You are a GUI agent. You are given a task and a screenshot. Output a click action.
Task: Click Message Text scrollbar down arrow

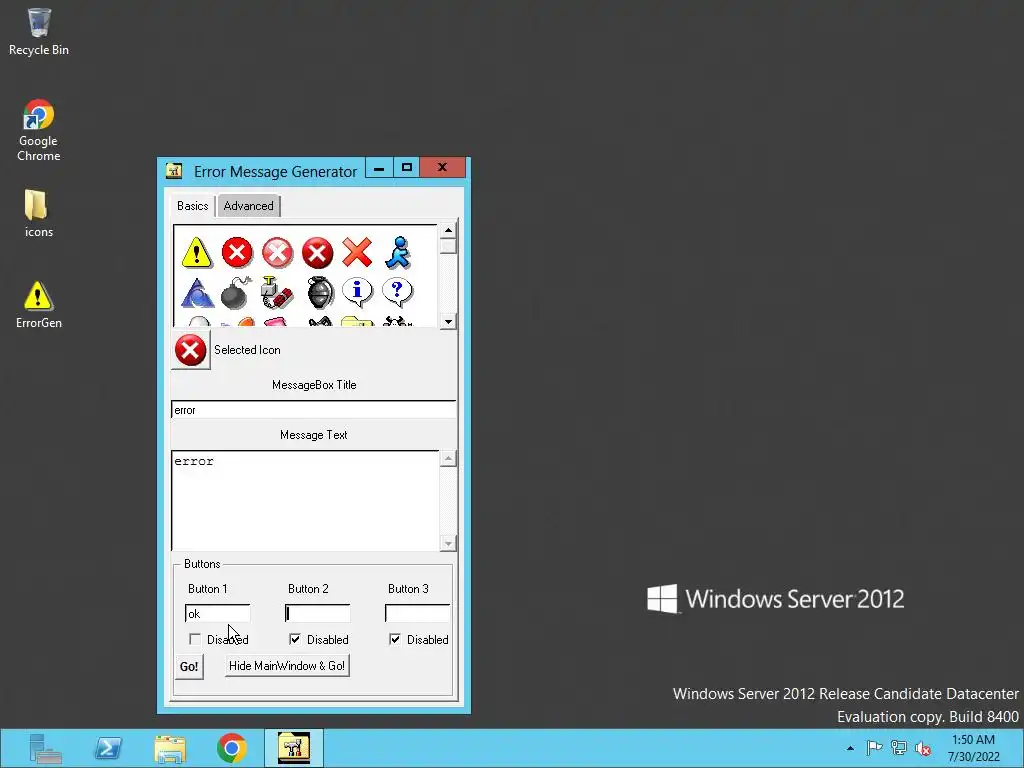pos(448,543)
